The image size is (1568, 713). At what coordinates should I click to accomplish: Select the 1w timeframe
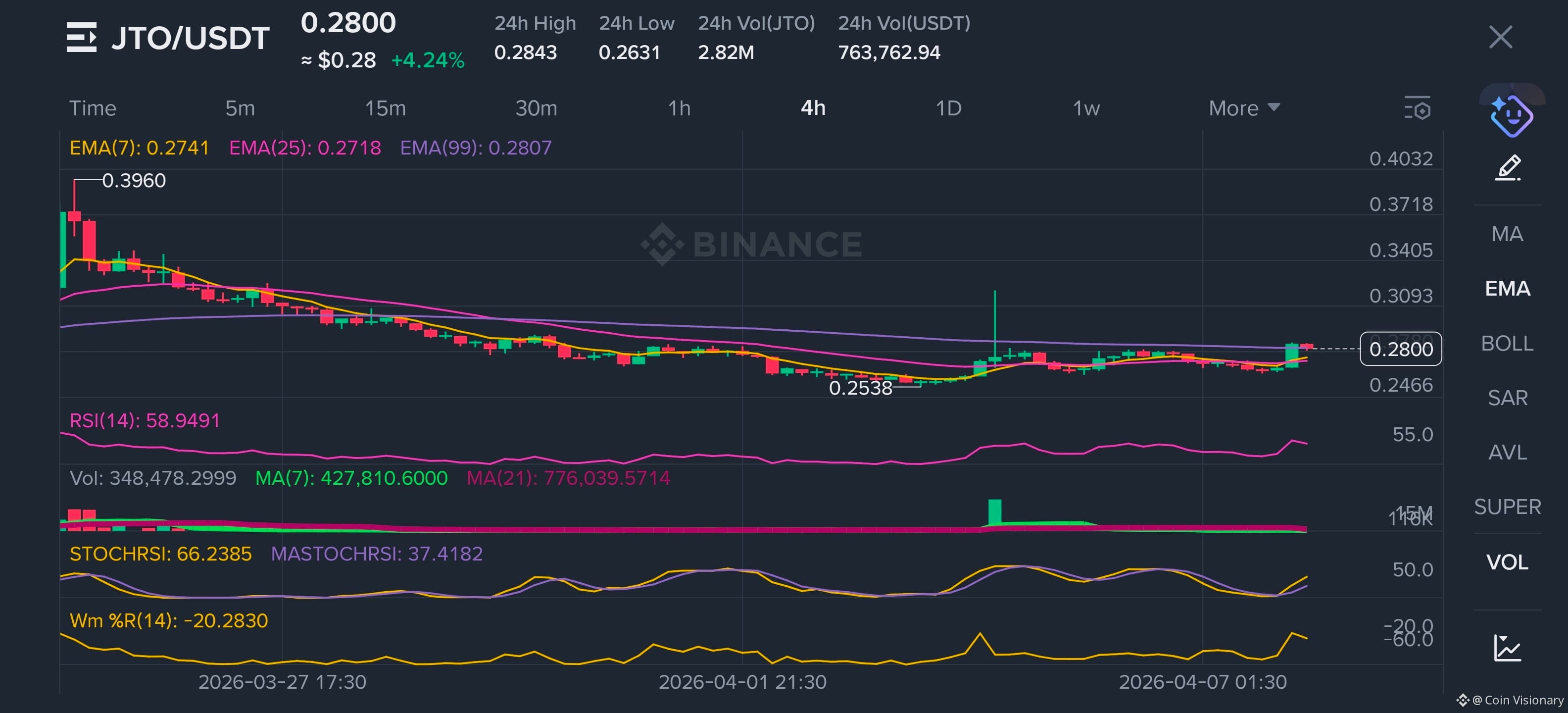pos(1086,108)
